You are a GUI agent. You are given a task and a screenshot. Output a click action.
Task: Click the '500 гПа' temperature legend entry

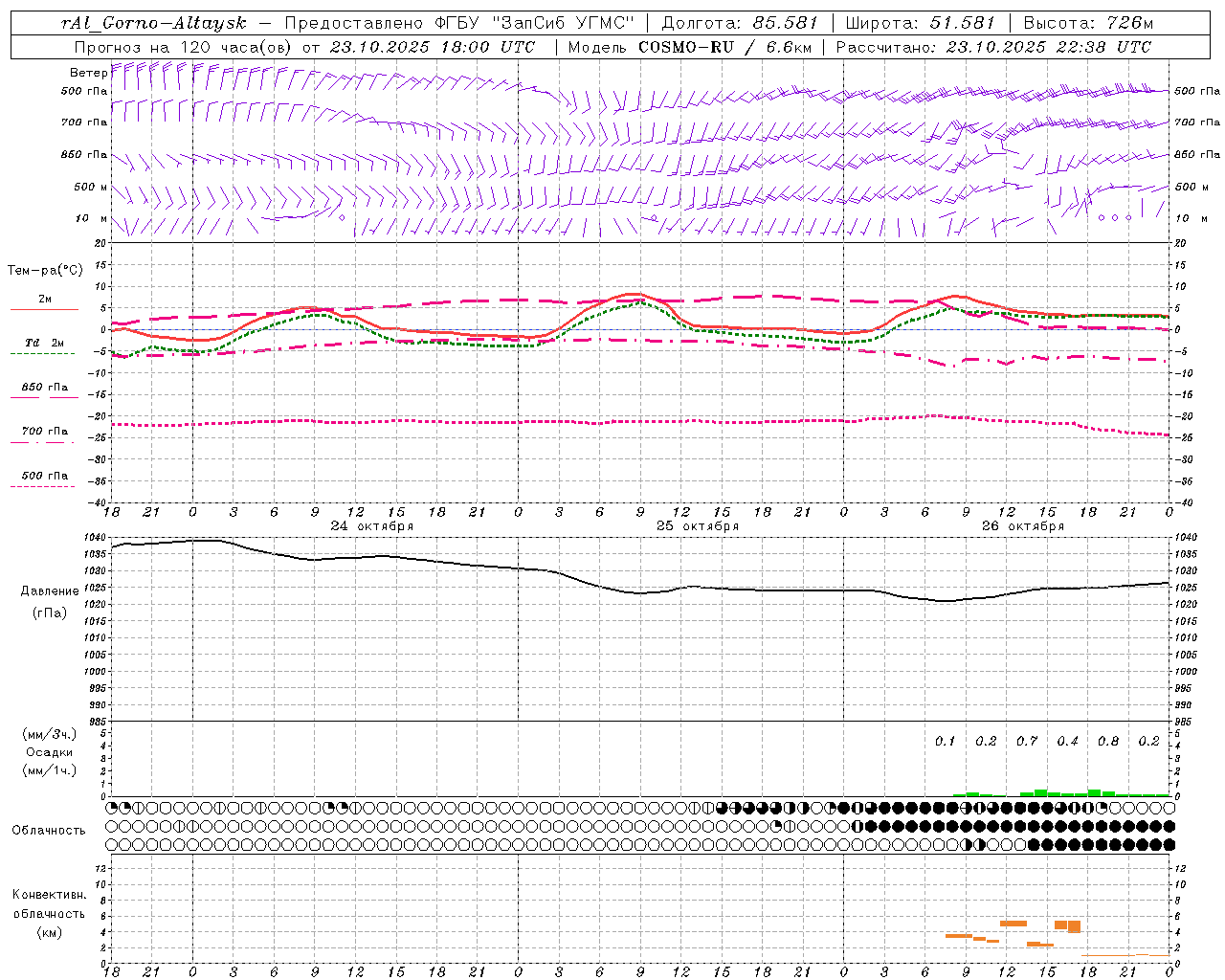(x=45, y=476)
